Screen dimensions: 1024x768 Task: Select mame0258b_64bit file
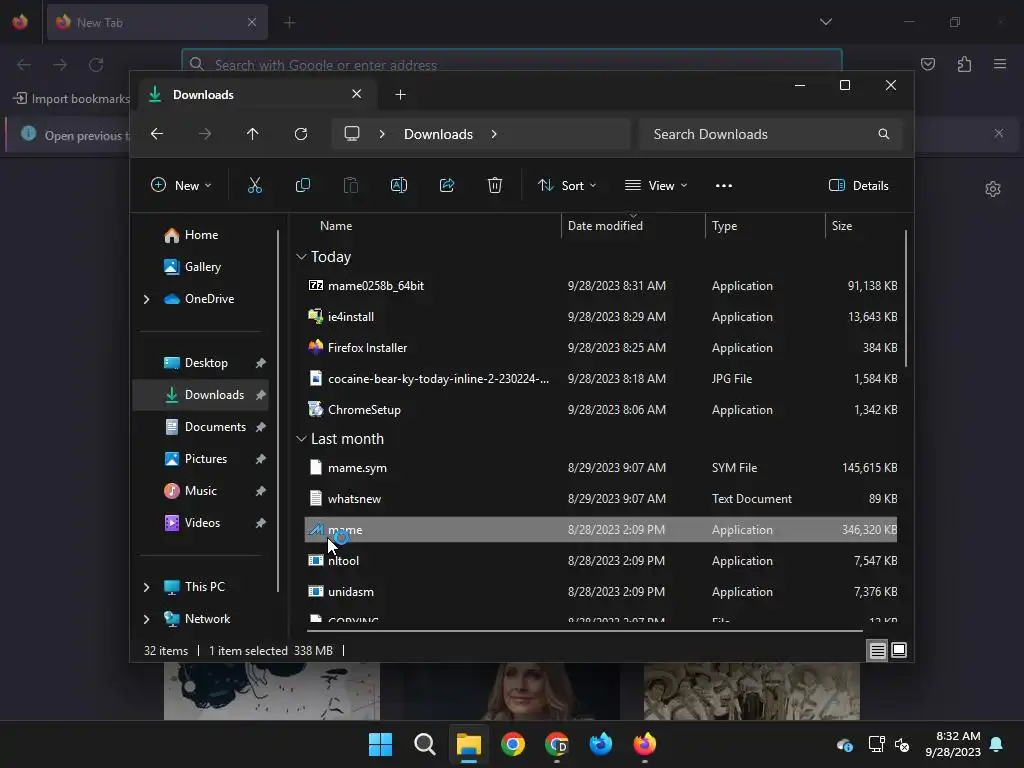point(601,286)
